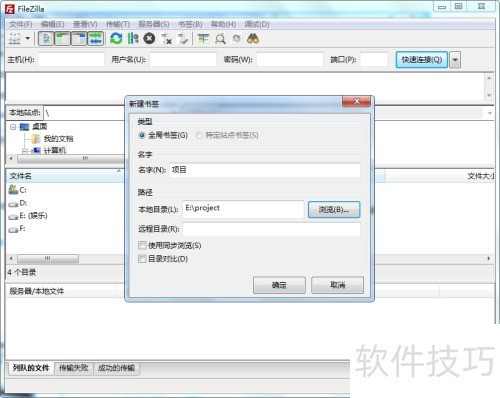Image resolution: width=500 pixels, height=398 pixels.
Task: Cancel current operation icon
Action: tap(149, 39)
